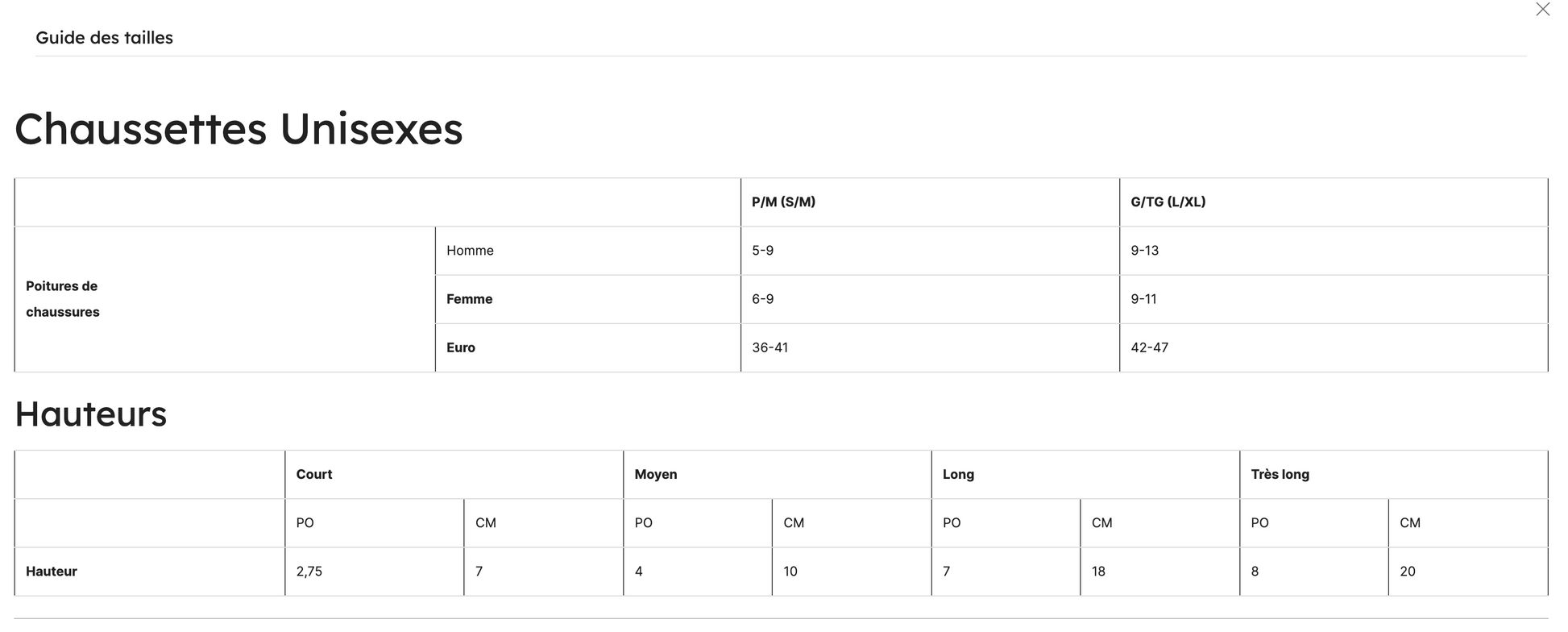1568x632 pixels.
Task: Select the 9-13 Homme size cell
Action: coord(1144,251)
